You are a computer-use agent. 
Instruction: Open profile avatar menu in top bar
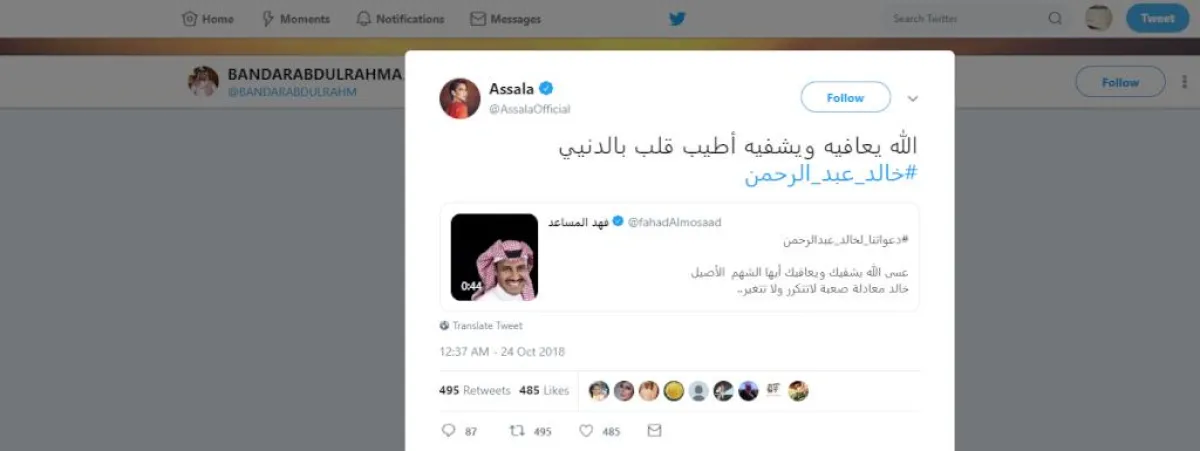click(x=1099, y=18)
